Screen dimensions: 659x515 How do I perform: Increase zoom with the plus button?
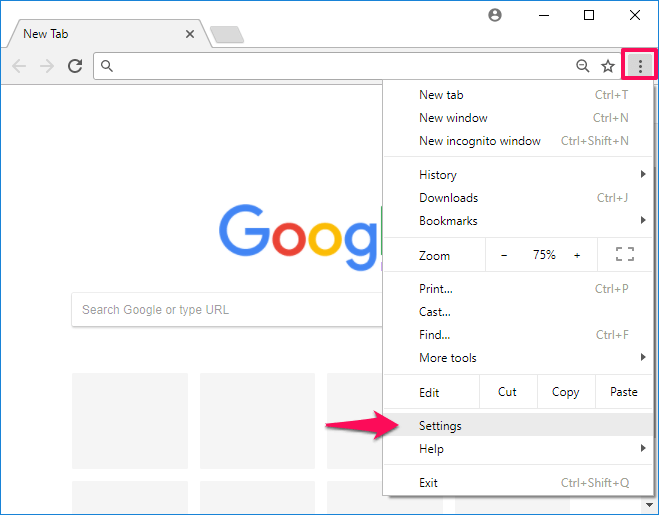577,255
